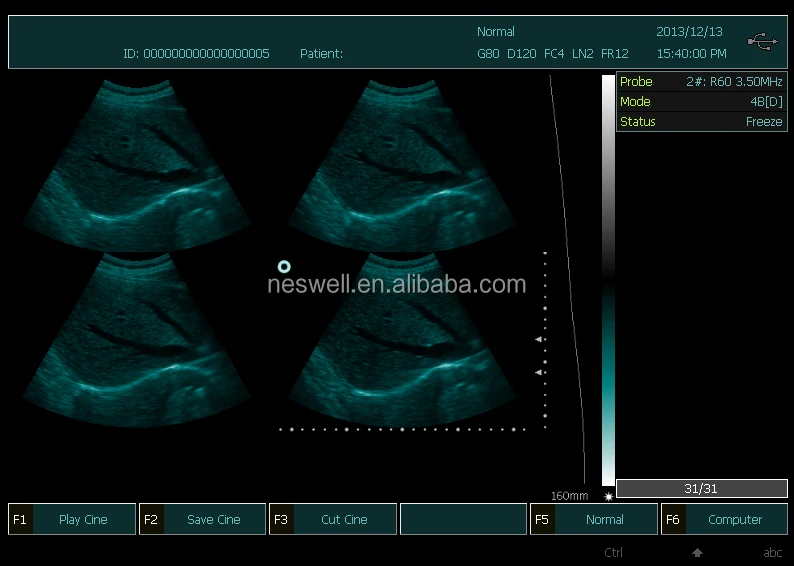
Task: Click the Patient name field
Action: tap(321, 54)
